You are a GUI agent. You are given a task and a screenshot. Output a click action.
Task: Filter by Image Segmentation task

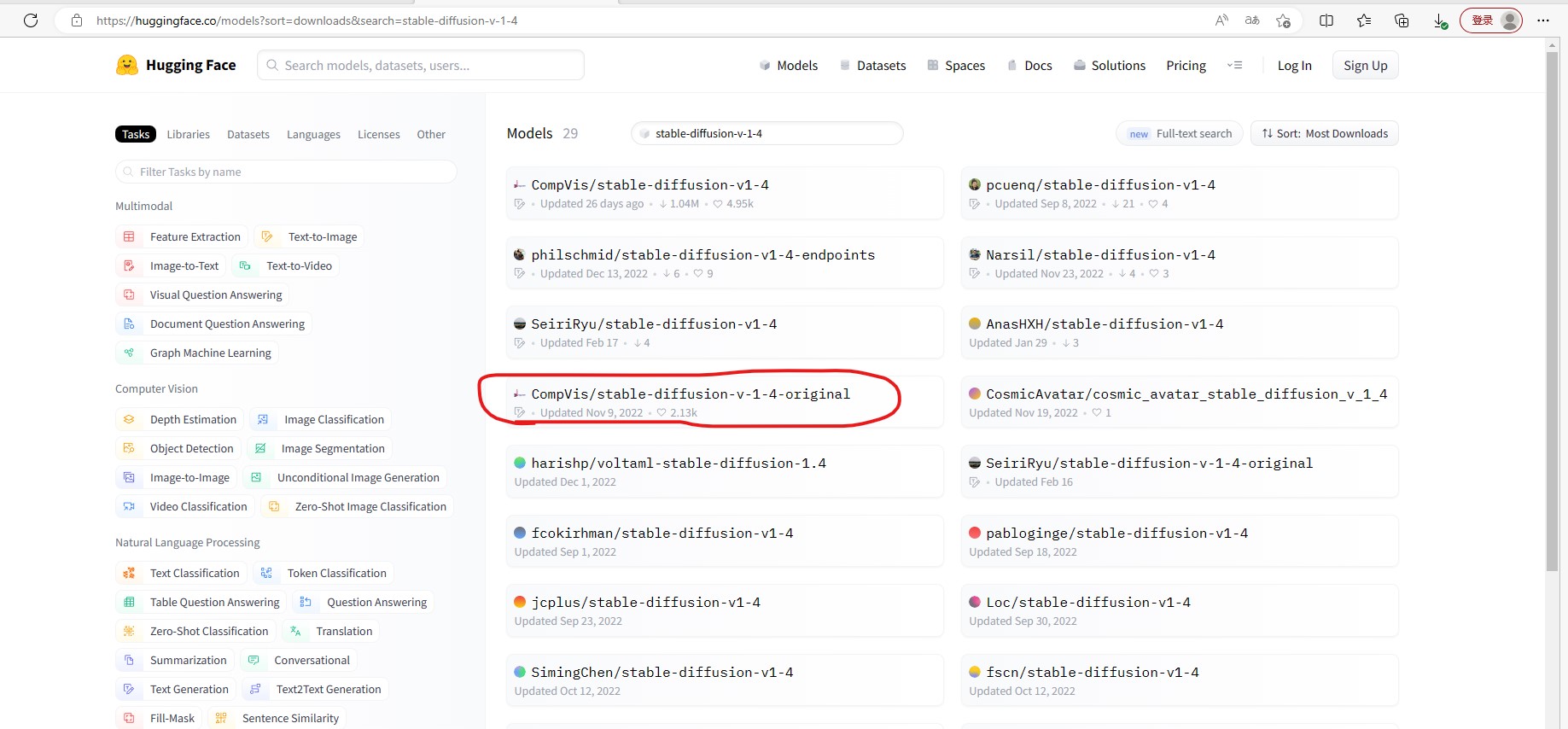coord(319,448)
